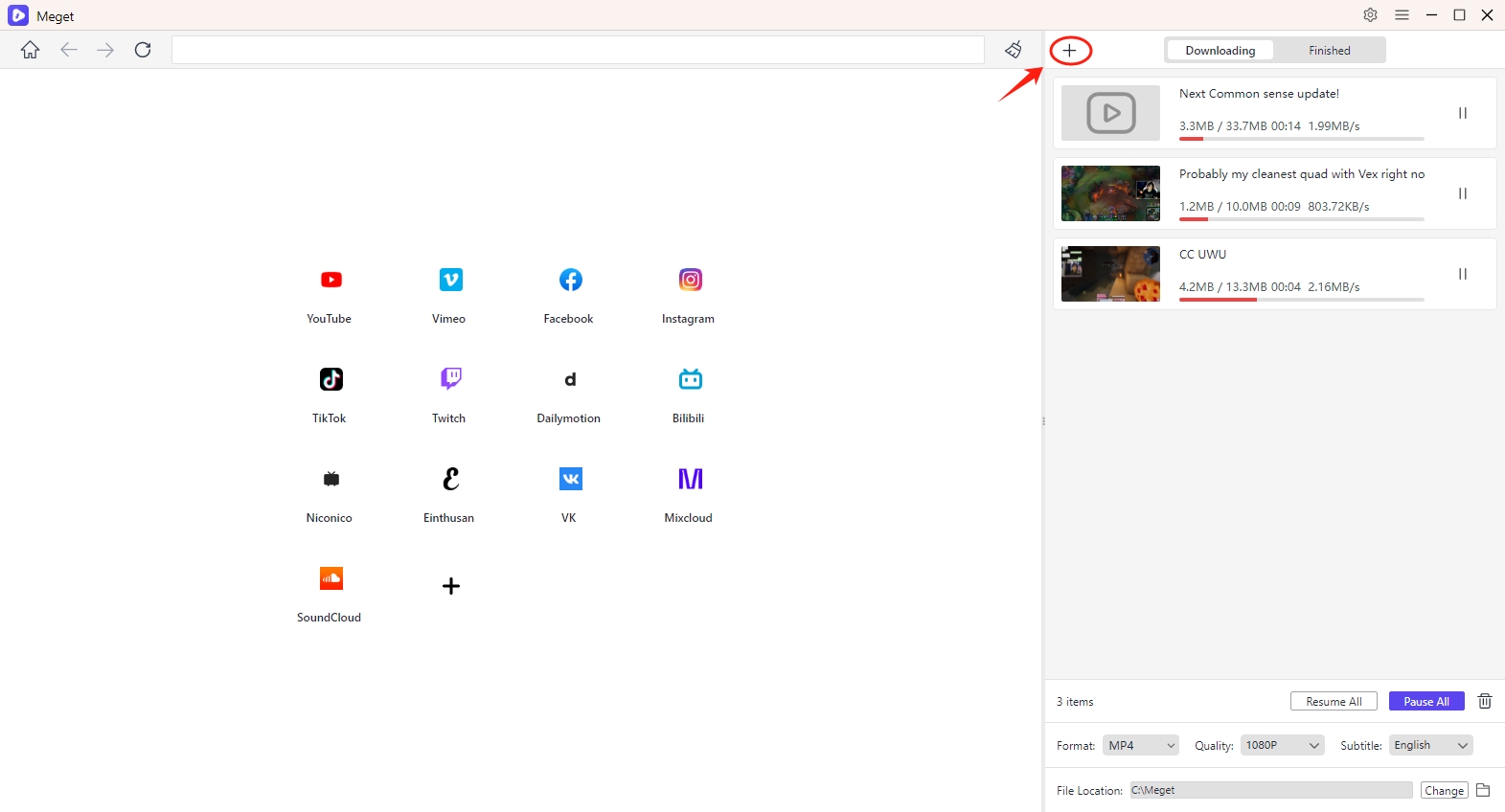Open the Facebook site shortcut
The width and height of the screenshot is (1505, 812).
tap(570, 295)
